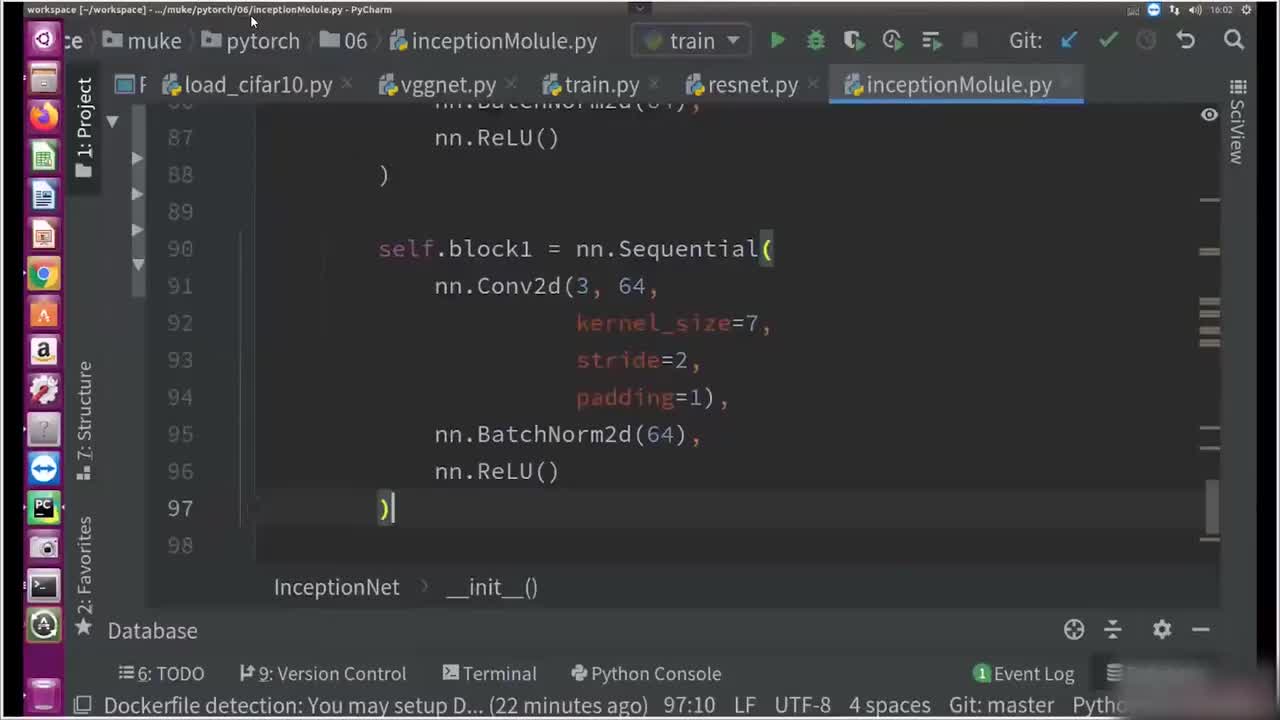Toggle the SciView tool window

point(1237,131)
